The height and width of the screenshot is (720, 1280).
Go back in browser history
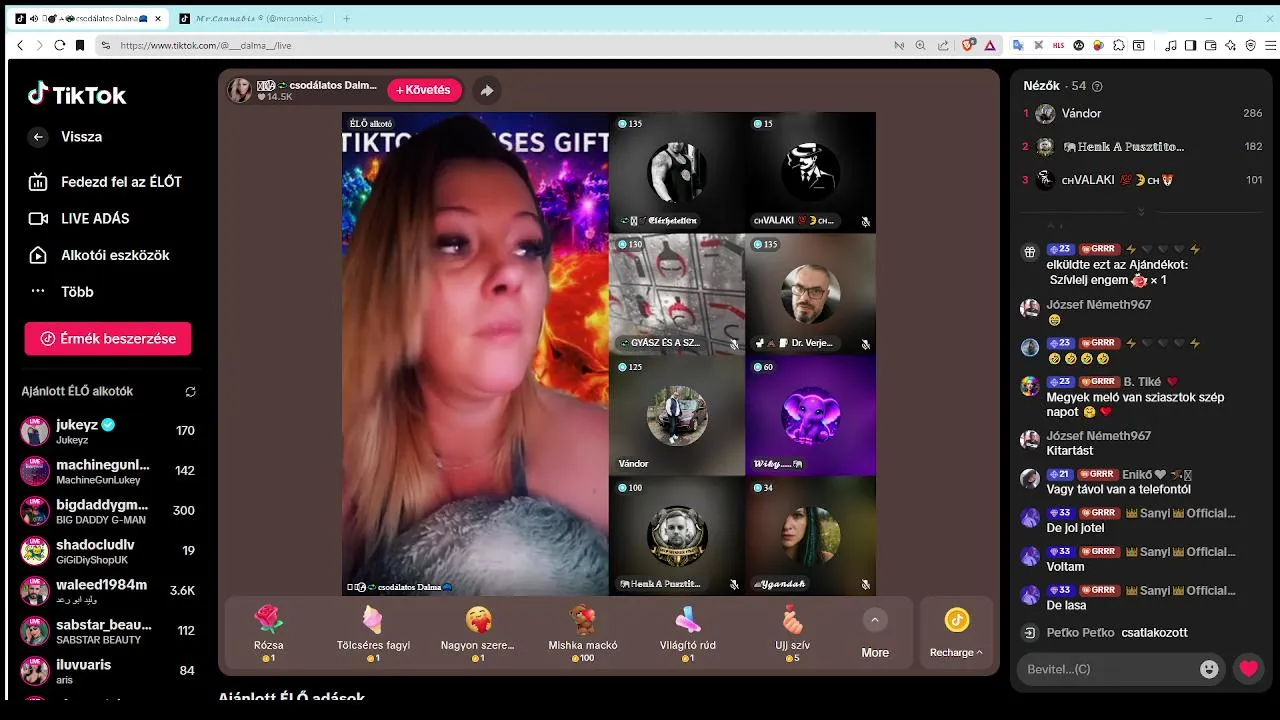(20, 45)
